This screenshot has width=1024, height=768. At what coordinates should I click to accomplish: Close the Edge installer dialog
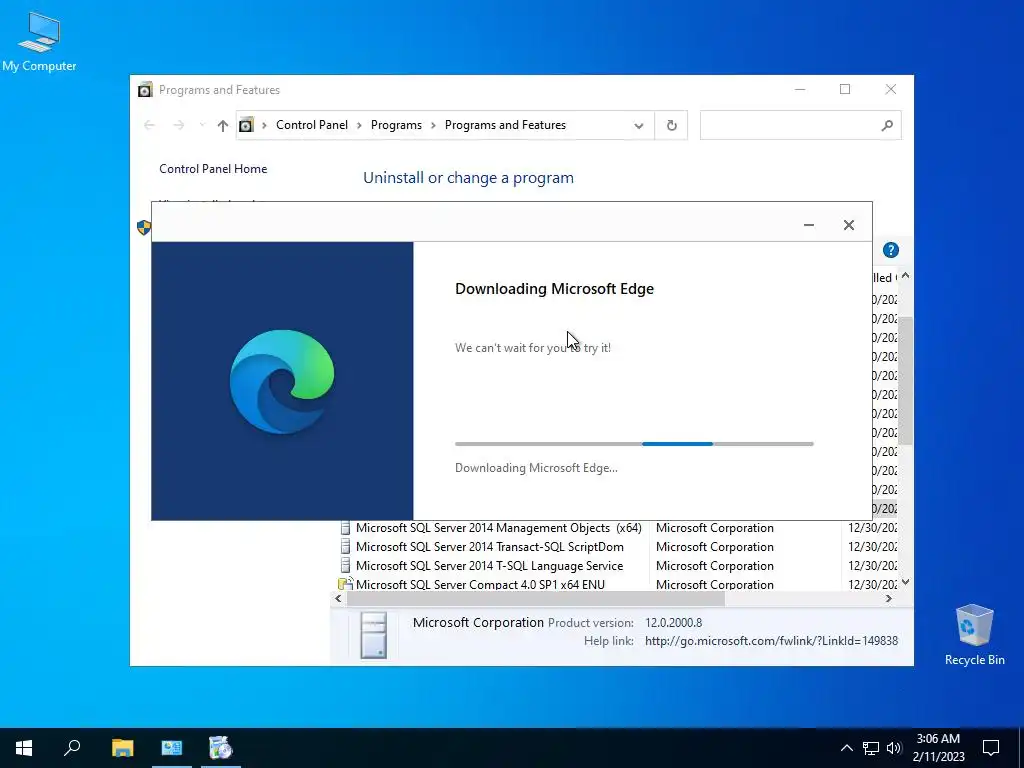(848, 225)
